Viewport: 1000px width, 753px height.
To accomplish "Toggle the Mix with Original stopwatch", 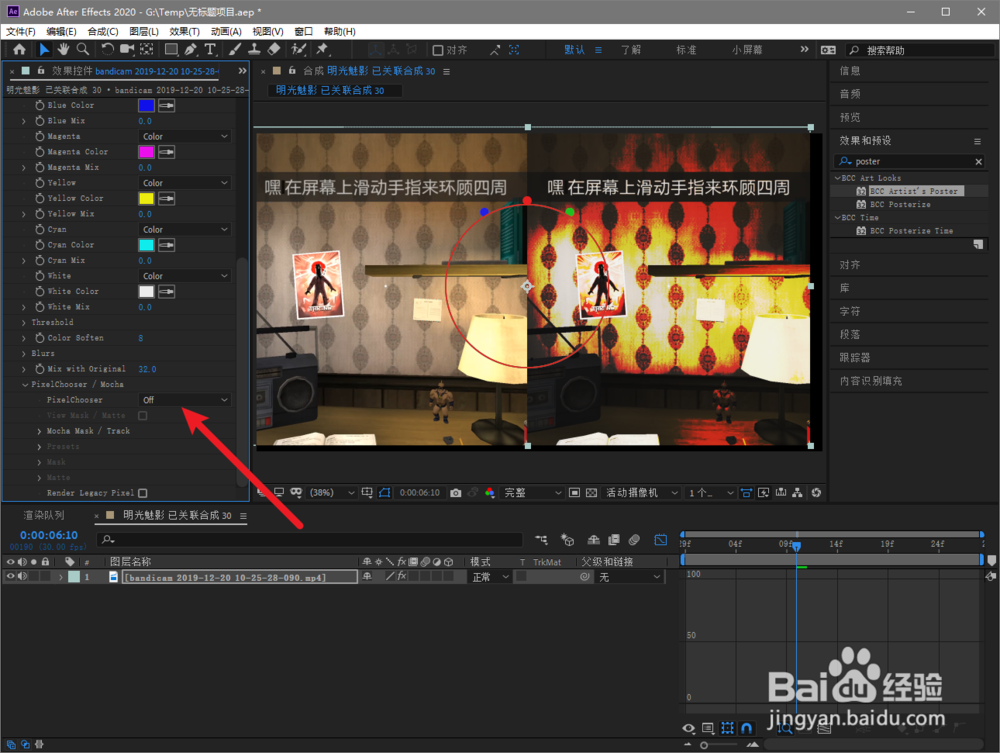I will (40, 369).
